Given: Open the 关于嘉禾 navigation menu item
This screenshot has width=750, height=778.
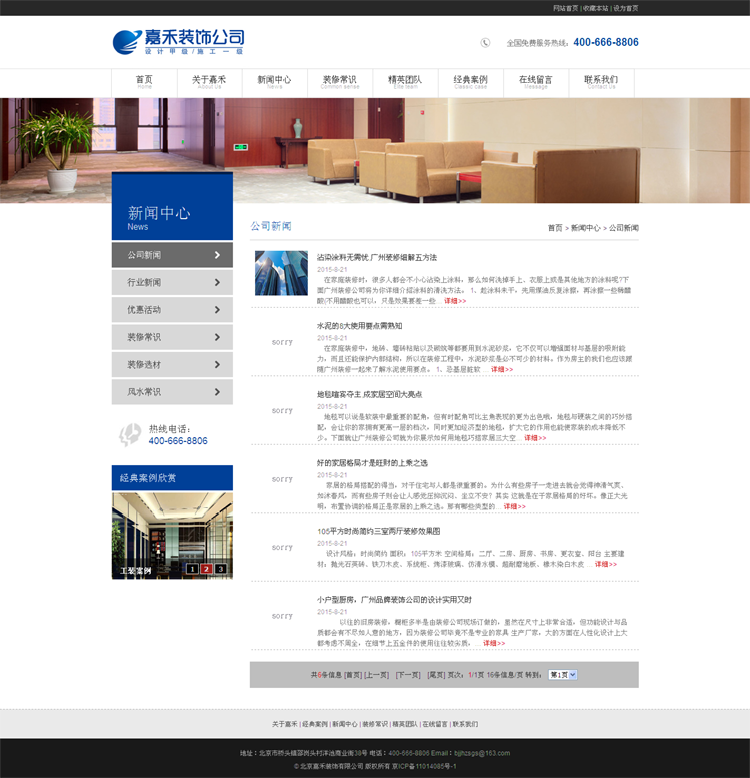Looking at the screenshot, I should point(209,80).
